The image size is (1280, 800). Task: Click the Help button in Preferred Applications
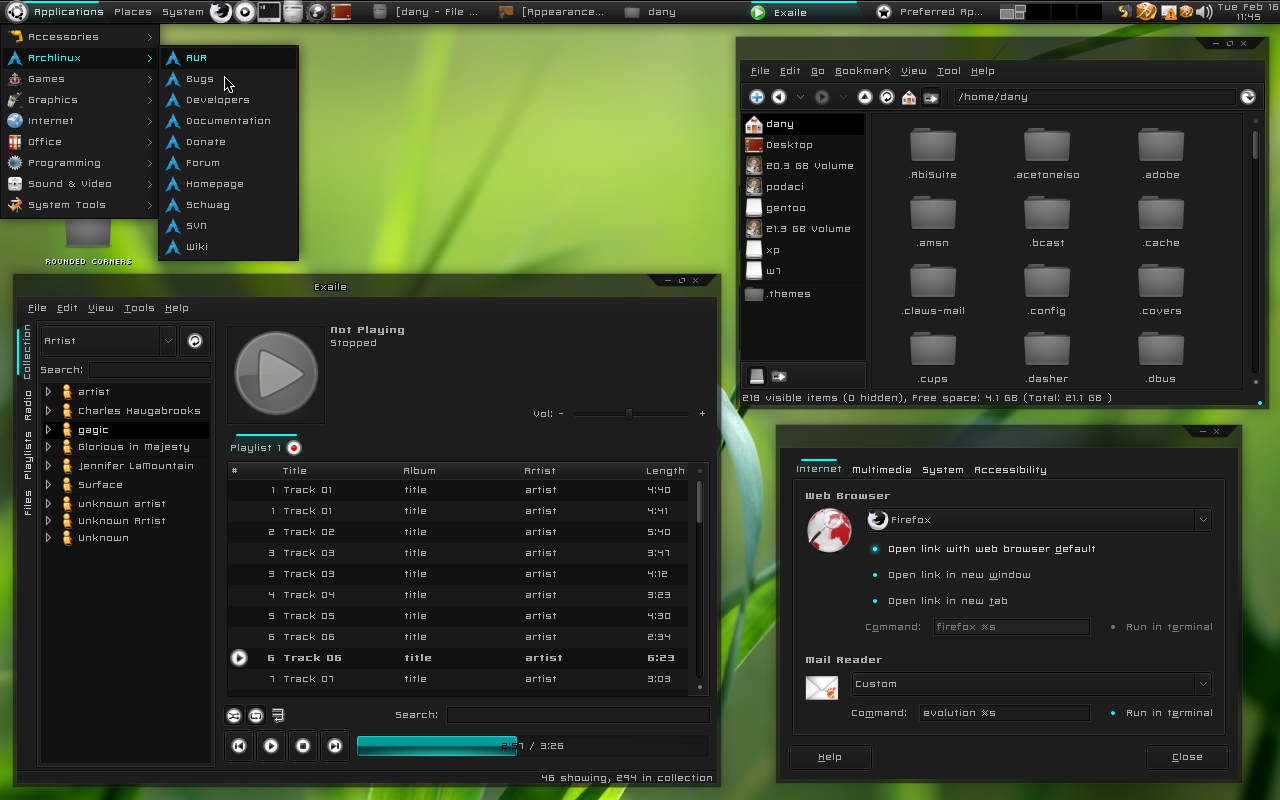(x=830, y=757)
